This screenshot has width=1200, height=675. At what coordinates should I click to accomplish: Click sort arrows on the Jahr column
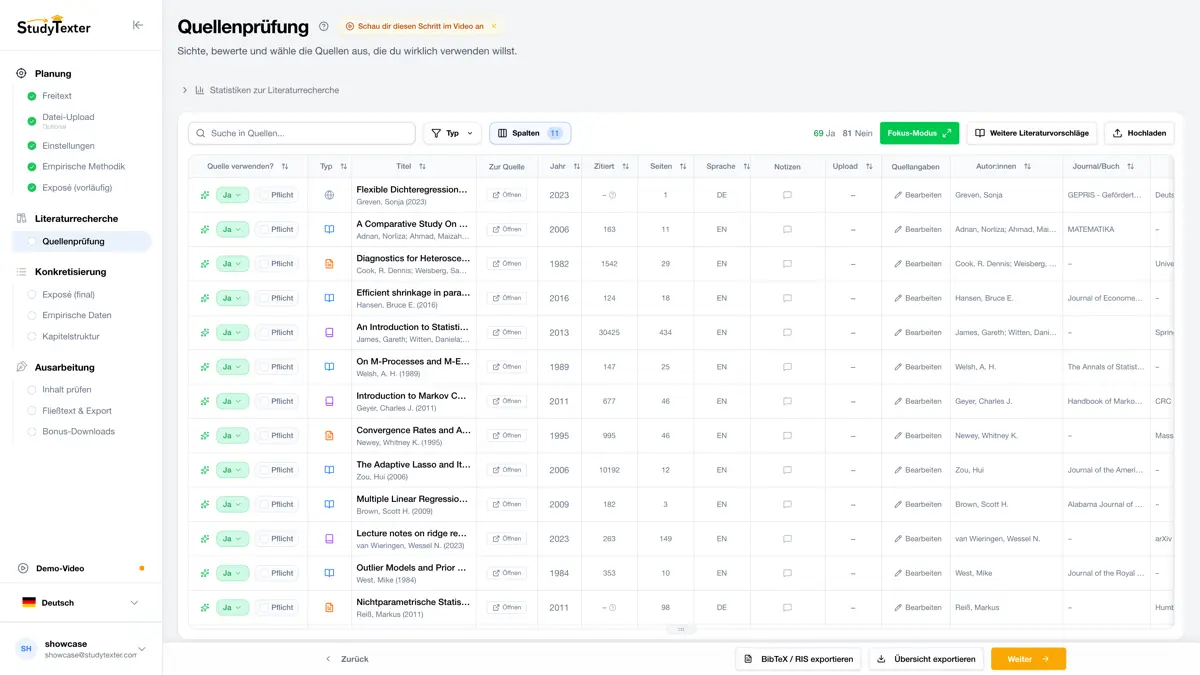[577, 167]
